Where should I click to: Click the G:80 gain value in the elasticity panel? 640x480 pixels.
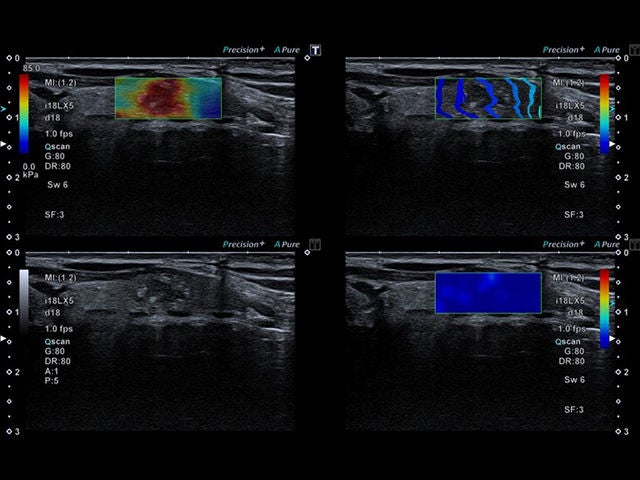[x=55, y=156]
